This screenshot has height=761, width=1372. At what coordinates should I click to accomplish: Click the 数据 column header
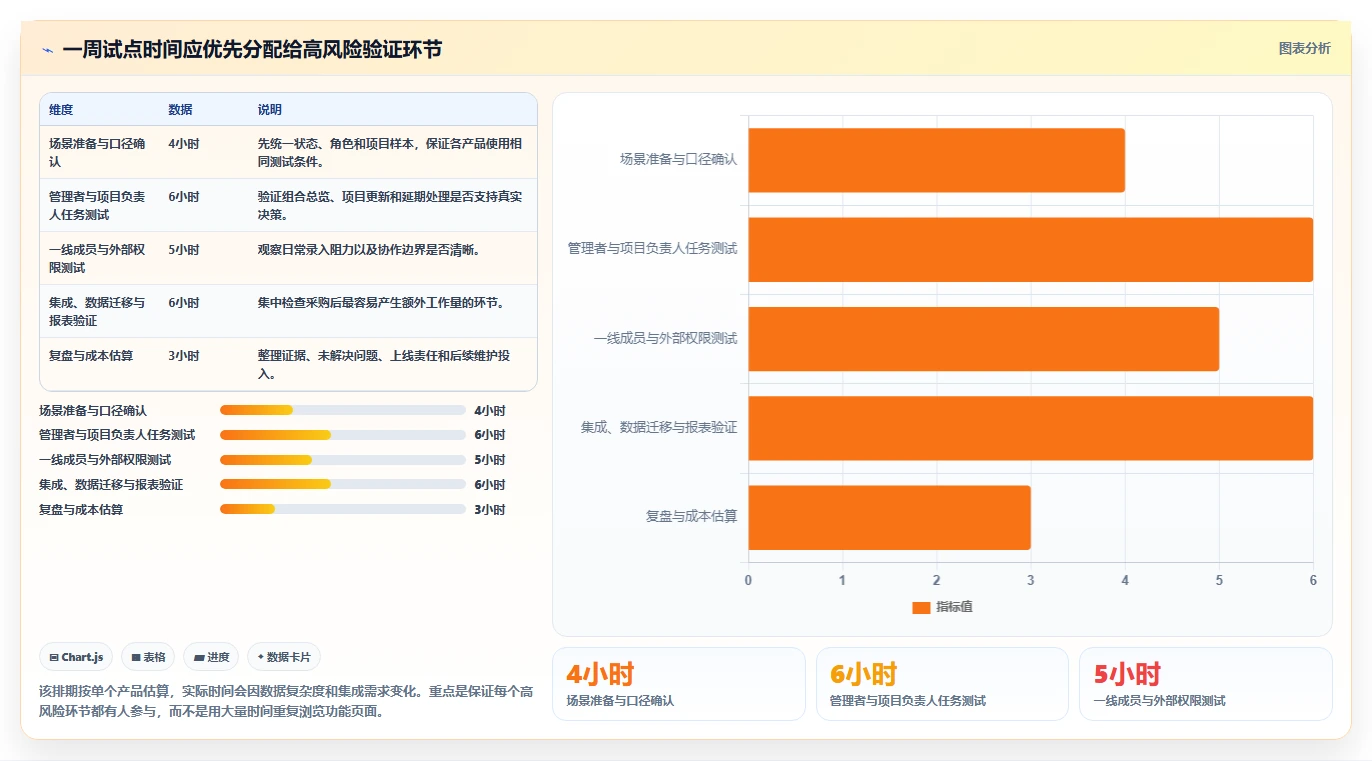click(x=180, y=110)
